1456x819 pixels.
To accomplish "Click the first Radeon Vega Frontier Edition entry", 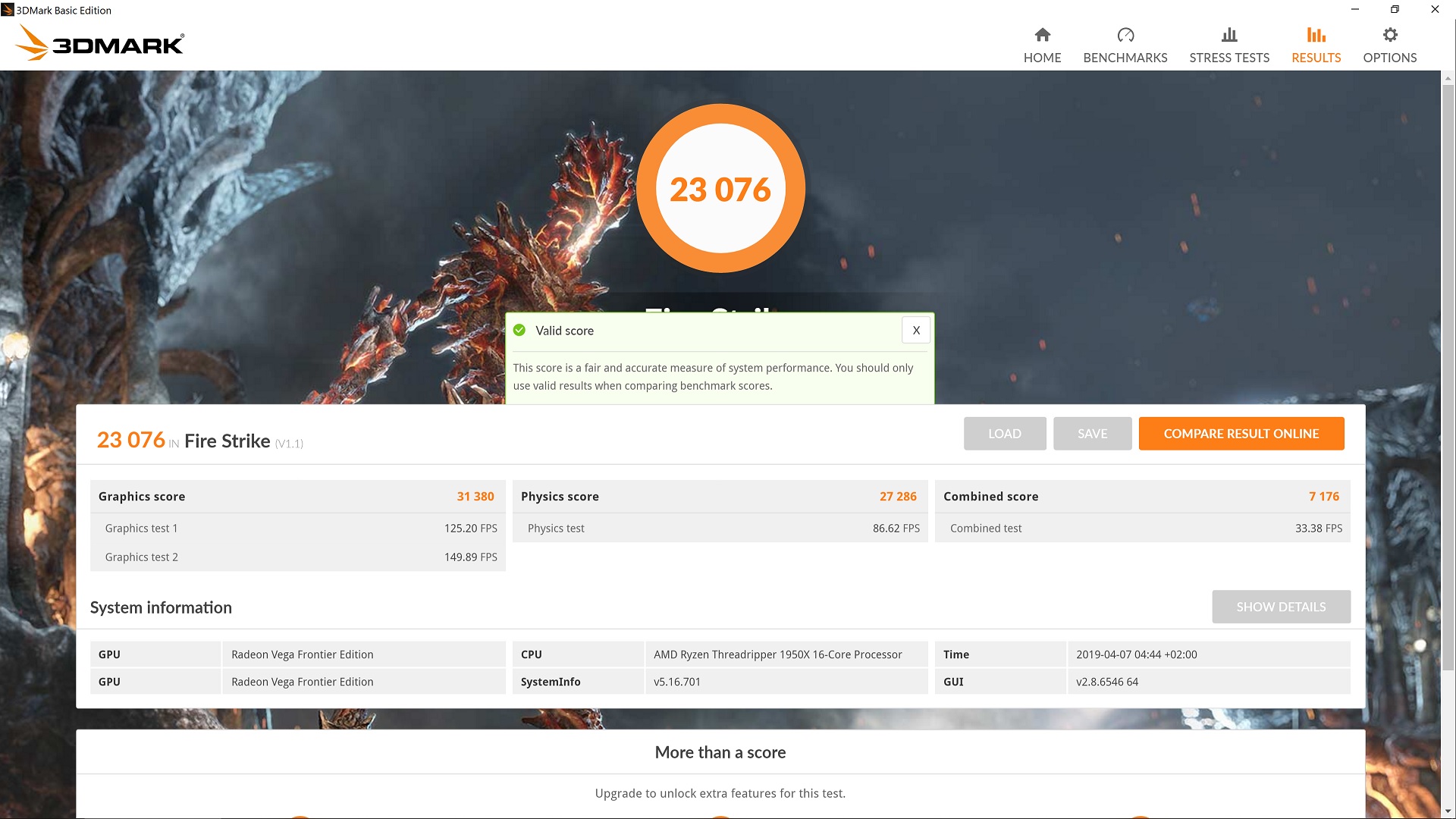I will (x=303, y=654).
